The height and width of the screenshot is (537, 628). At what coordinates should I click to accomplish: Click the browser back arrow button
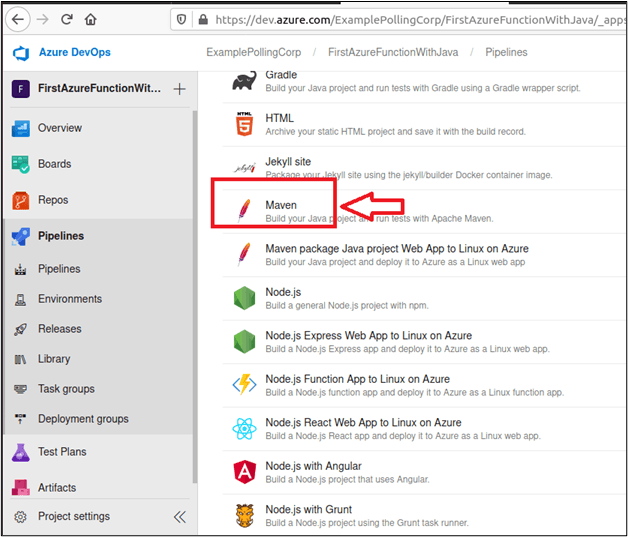point(18,19)
